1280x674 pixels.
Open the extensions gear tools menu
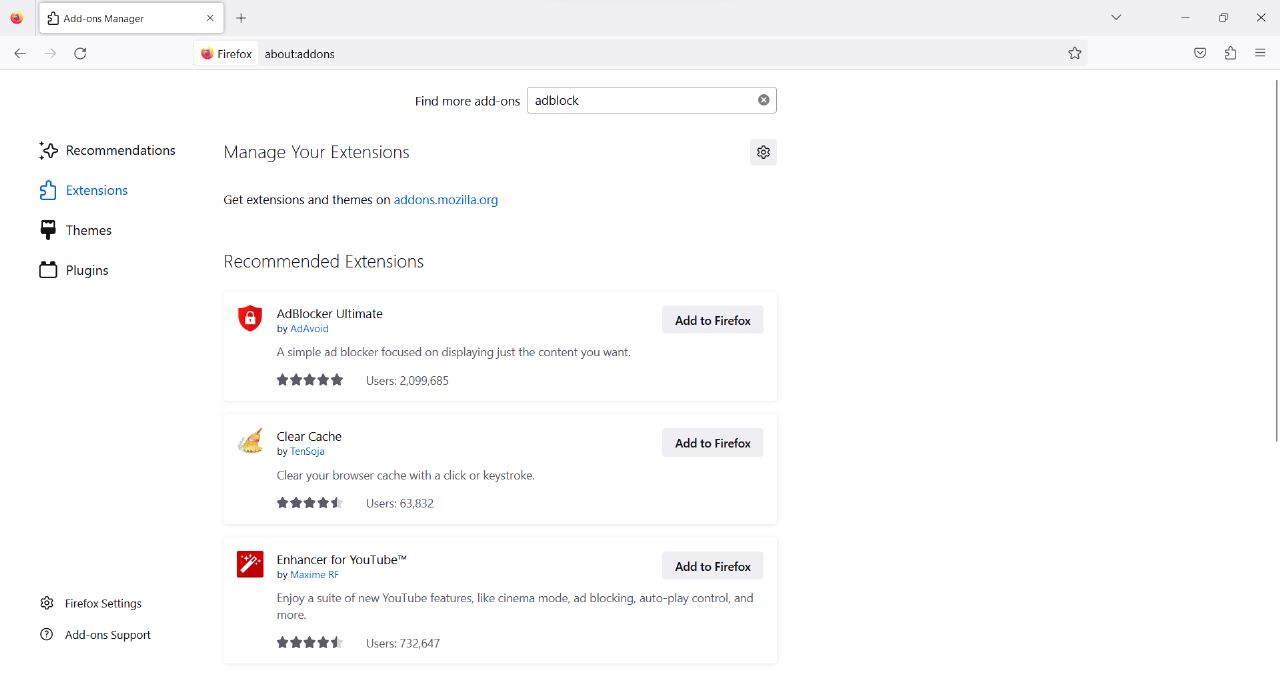[763, 152]
